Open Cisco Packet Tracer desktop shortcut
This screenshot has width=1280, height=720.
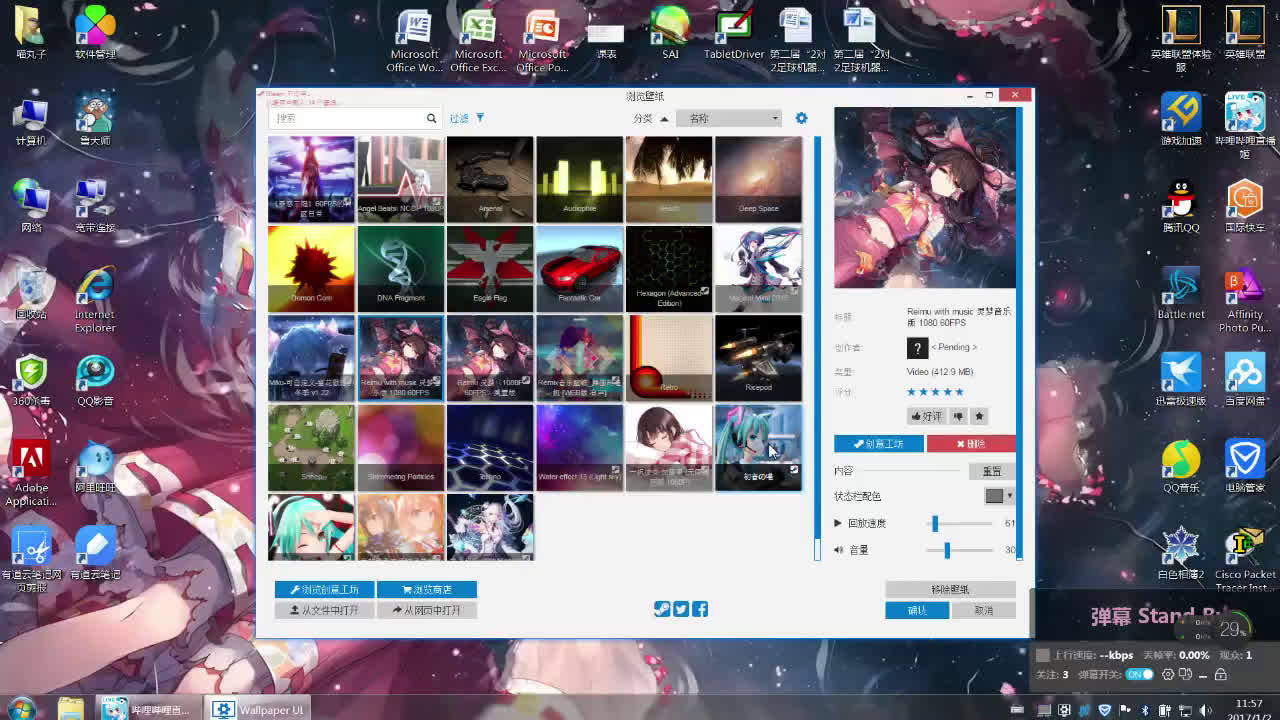click(1245, 560)
